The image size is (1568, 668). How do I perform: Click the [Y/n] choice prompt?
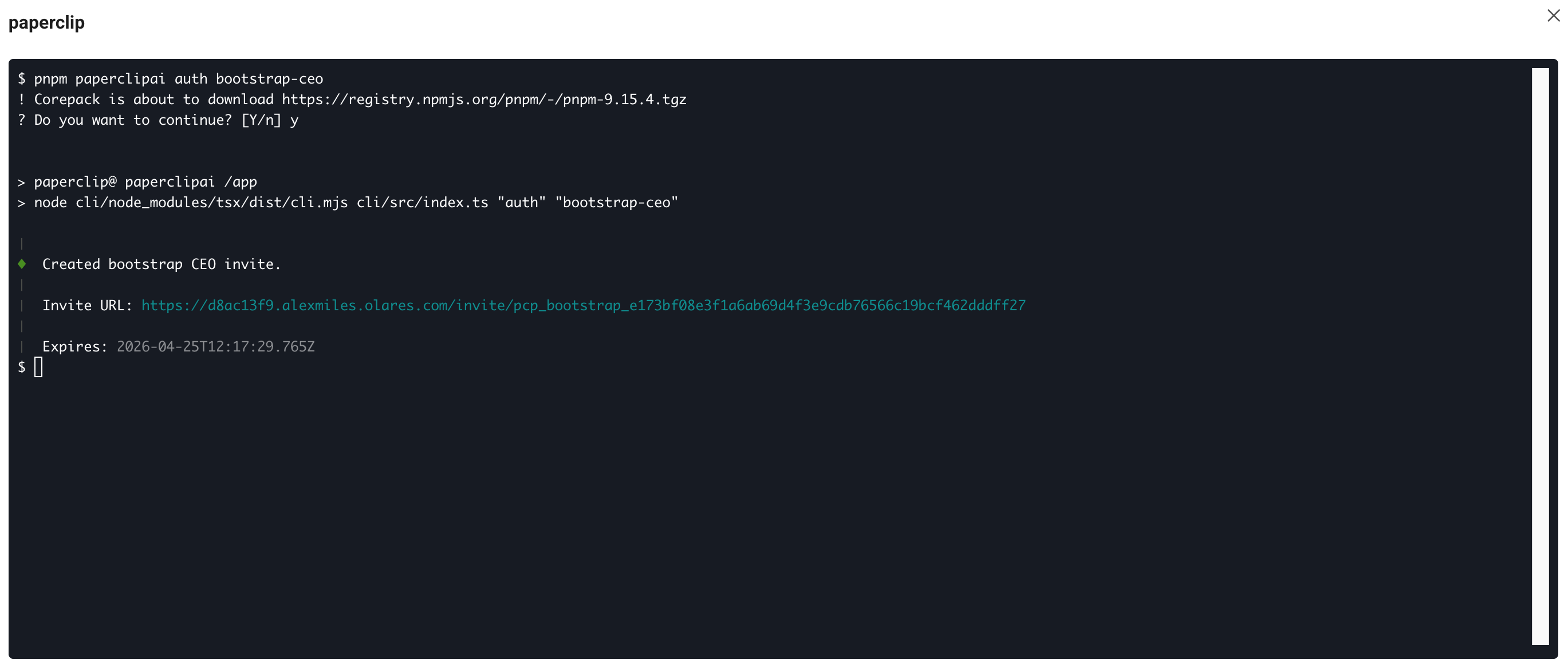(262, 120)
